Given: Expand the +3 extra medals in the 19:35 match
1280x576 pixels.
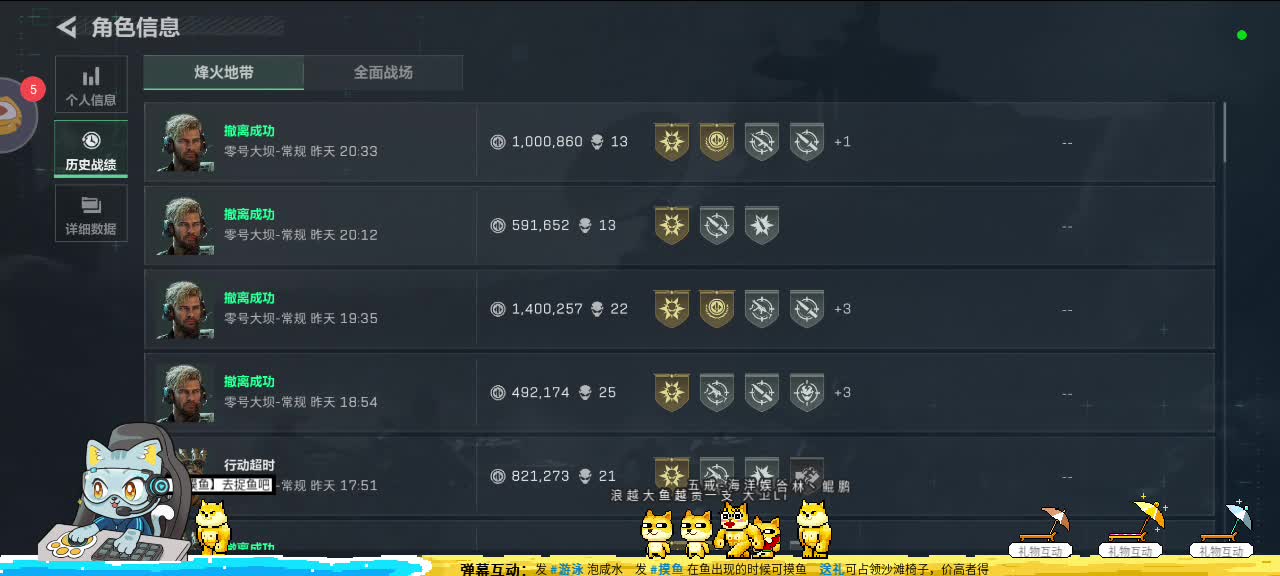Looking at the screenshot, I should pos(843,309).
